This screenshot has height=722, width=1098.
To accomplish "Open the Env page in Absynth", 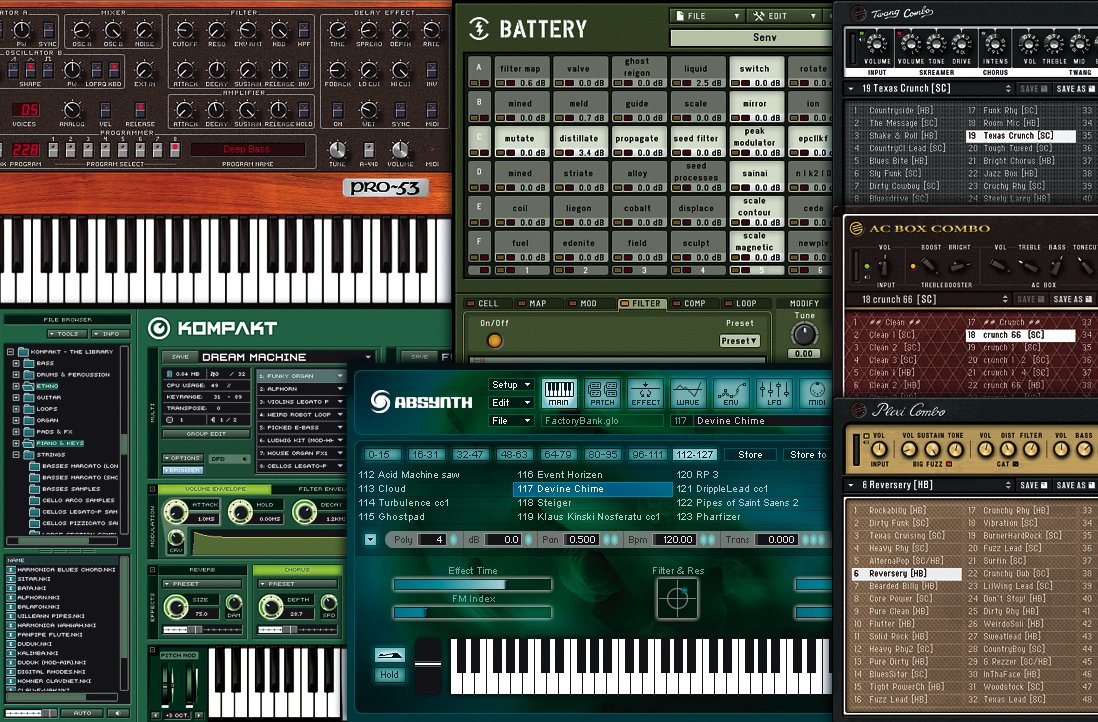I will coord(731,394).
